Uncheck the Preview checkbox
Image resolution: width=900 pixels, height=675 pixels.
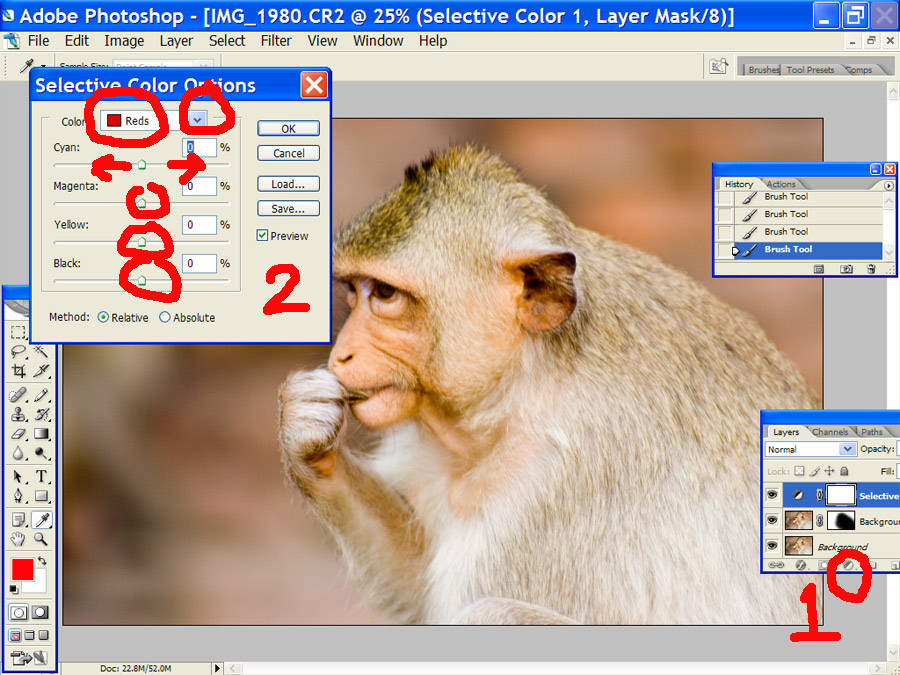[262, 236]
